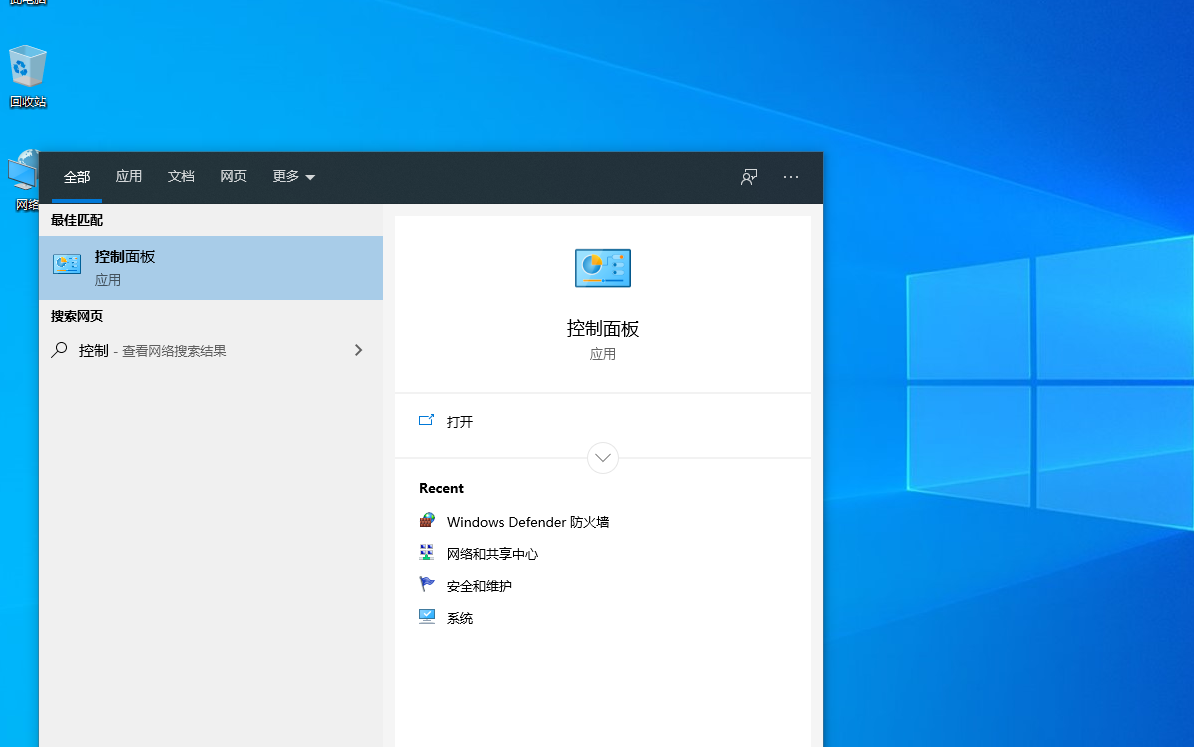Open the three-dots options menu
Screen dimensions: 1194x747
pyautogui.click(x=791, y=177)
